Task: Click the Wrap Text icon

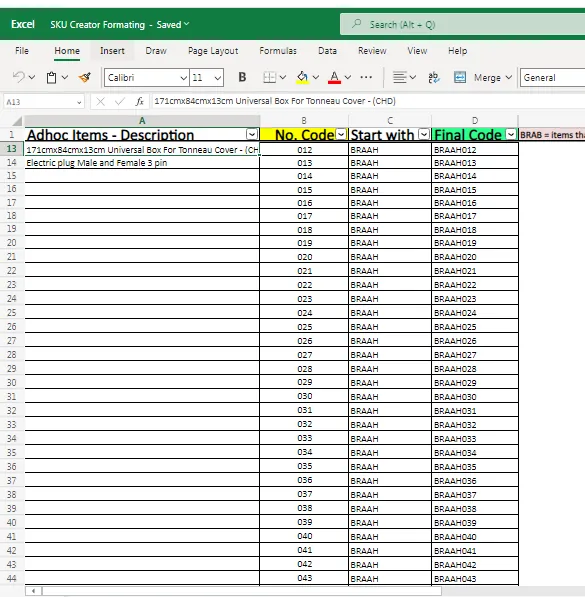Action: [434, 78]
